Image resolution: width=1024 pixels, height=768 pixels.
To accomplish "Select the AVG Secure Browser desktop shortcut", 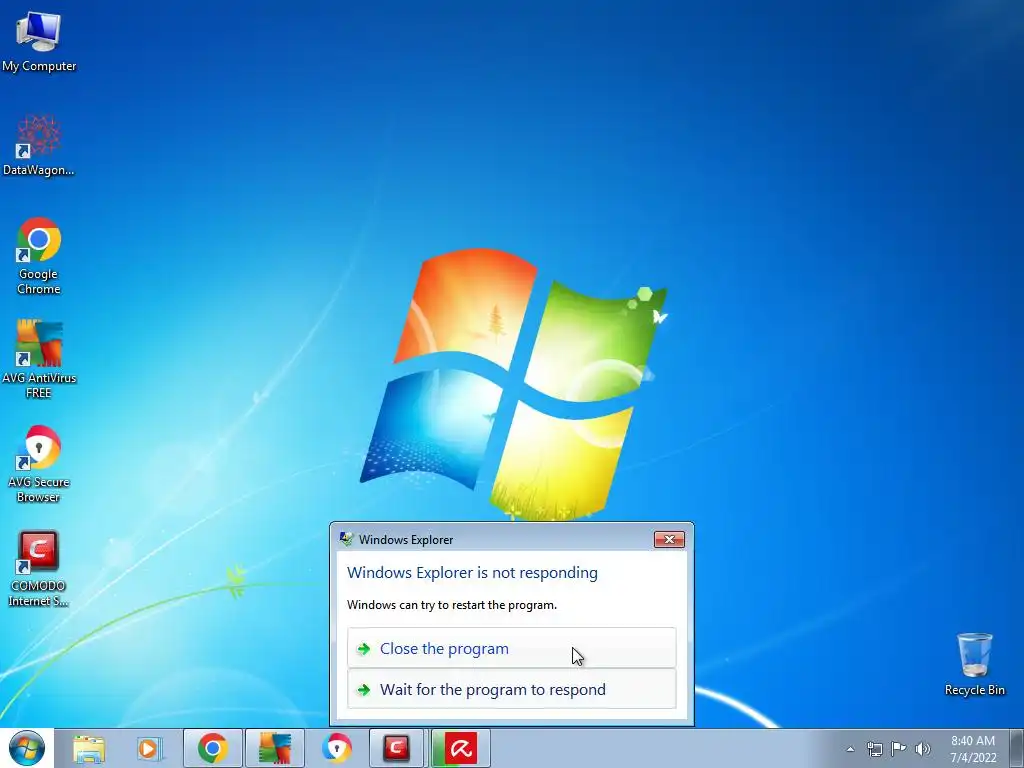I will point(39,464).
